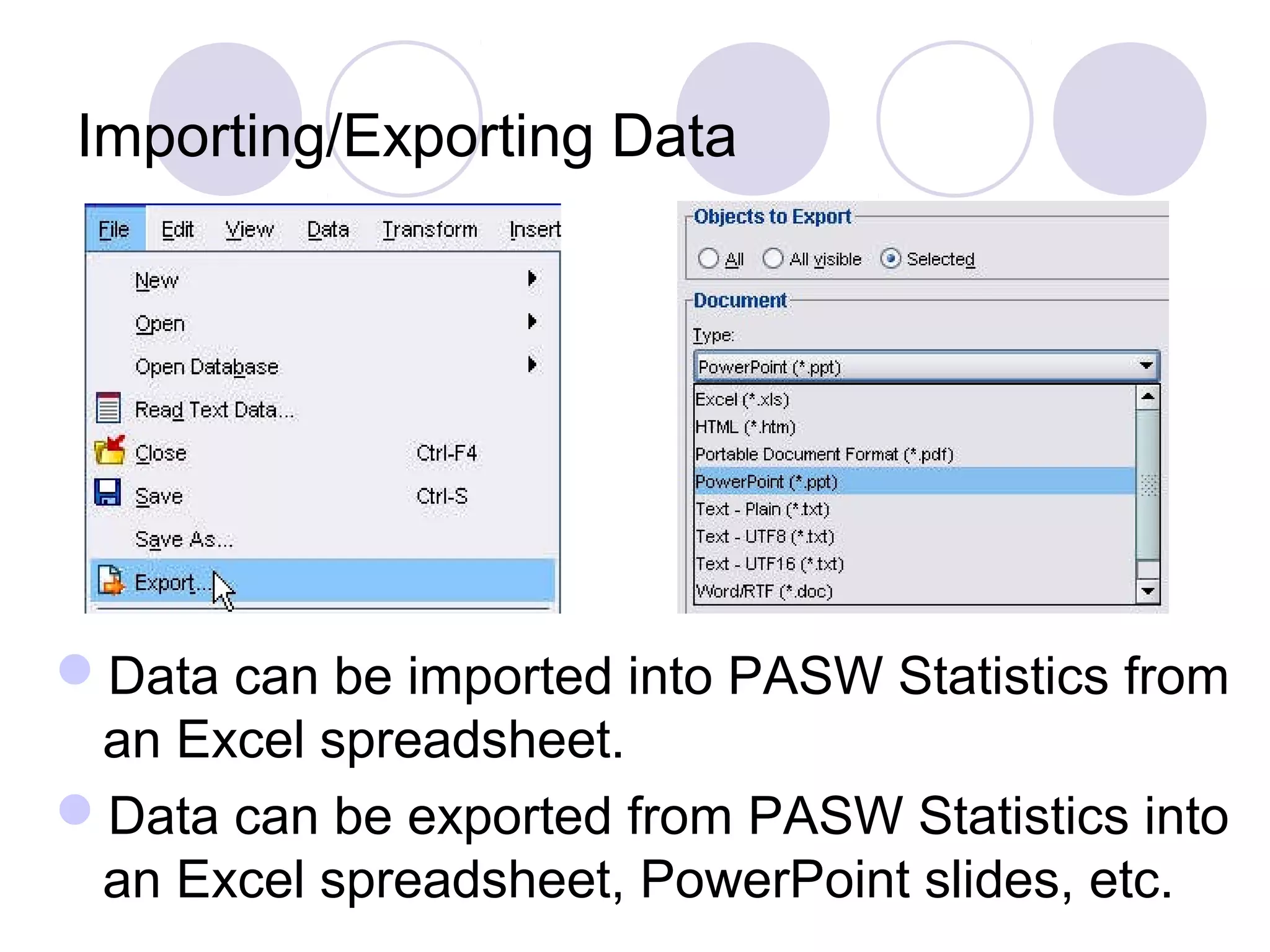Select Word/RTF (*.doc) option

[x=915, y=590]
